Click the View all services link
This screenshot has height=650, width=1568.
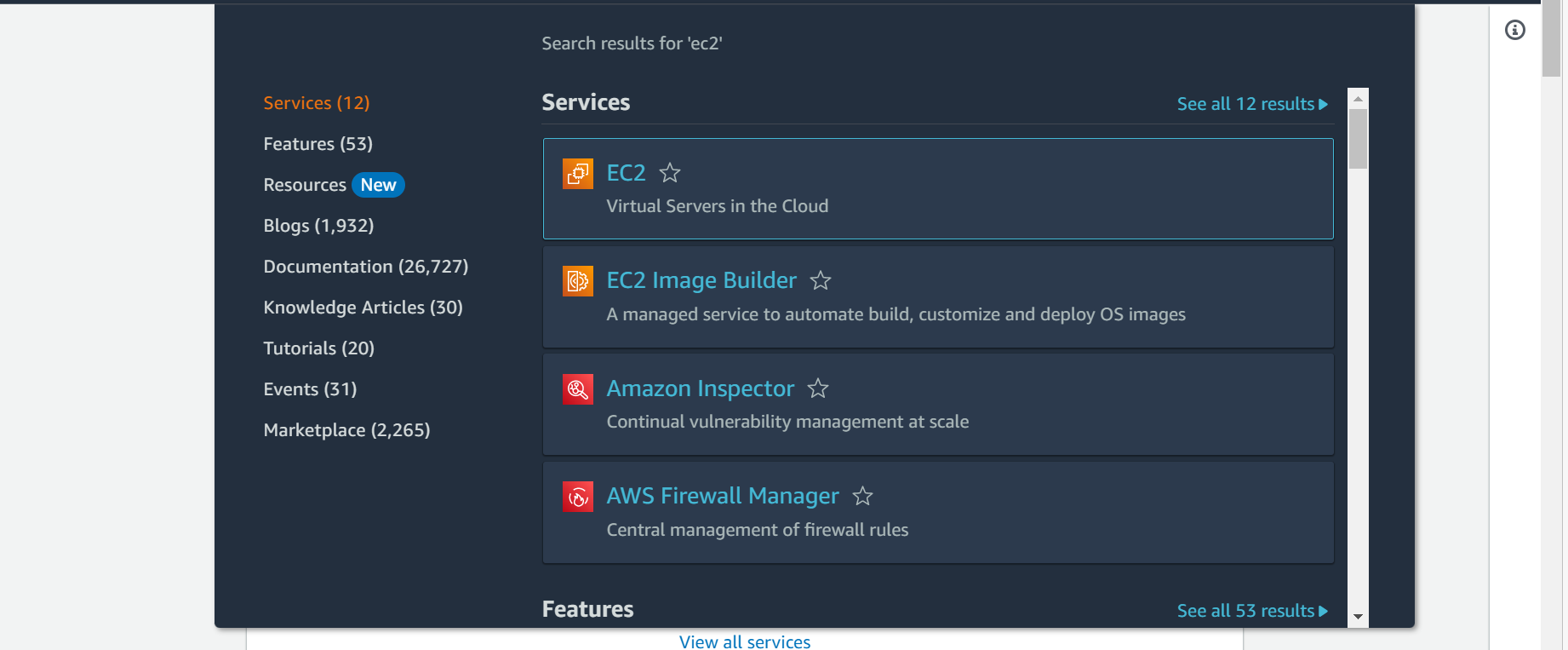pos(745,641)
